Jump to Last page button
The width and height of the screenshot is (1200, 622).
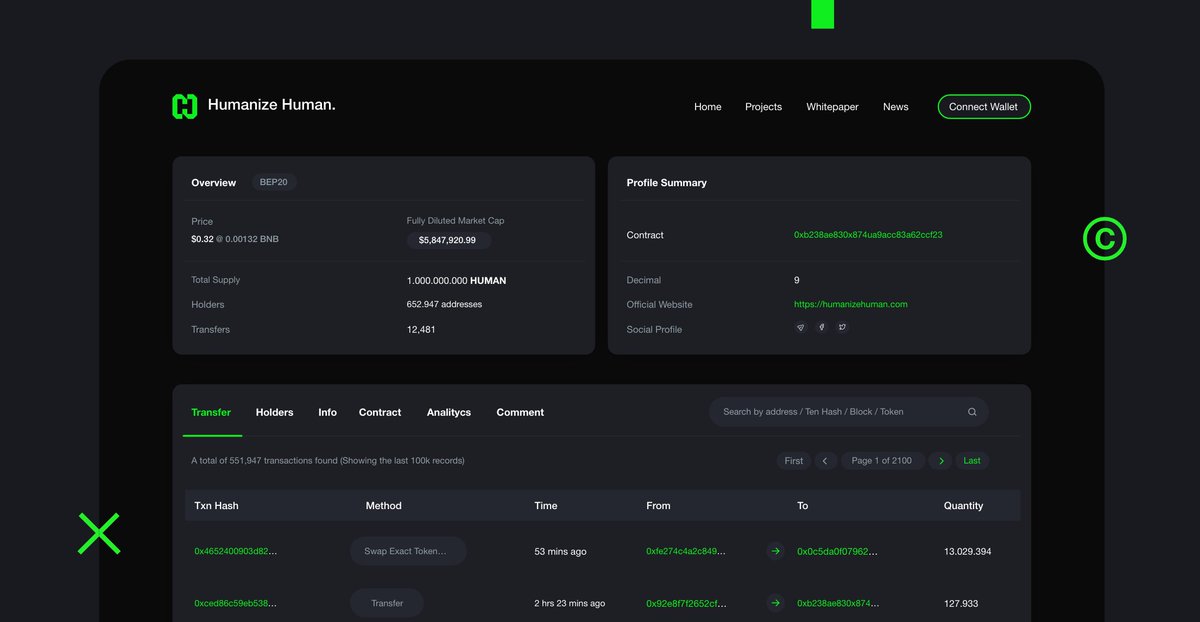pyautogui.click(x=972, y=461)
